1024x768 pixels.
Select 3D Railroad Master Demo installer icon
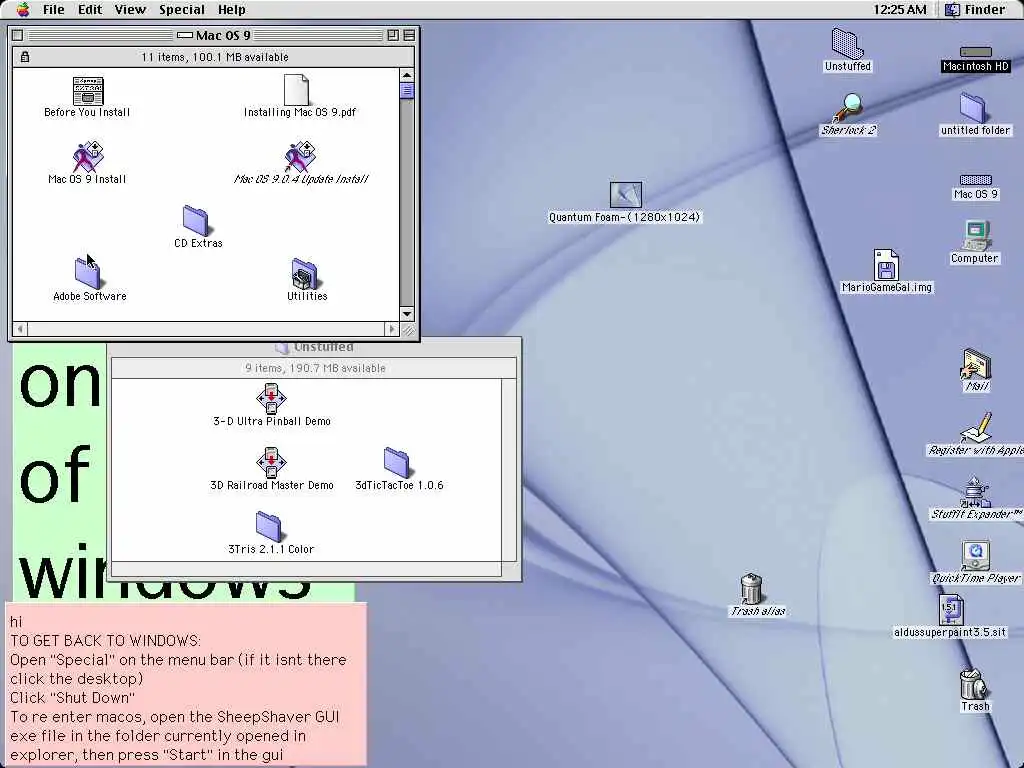[x=271, y=462]
